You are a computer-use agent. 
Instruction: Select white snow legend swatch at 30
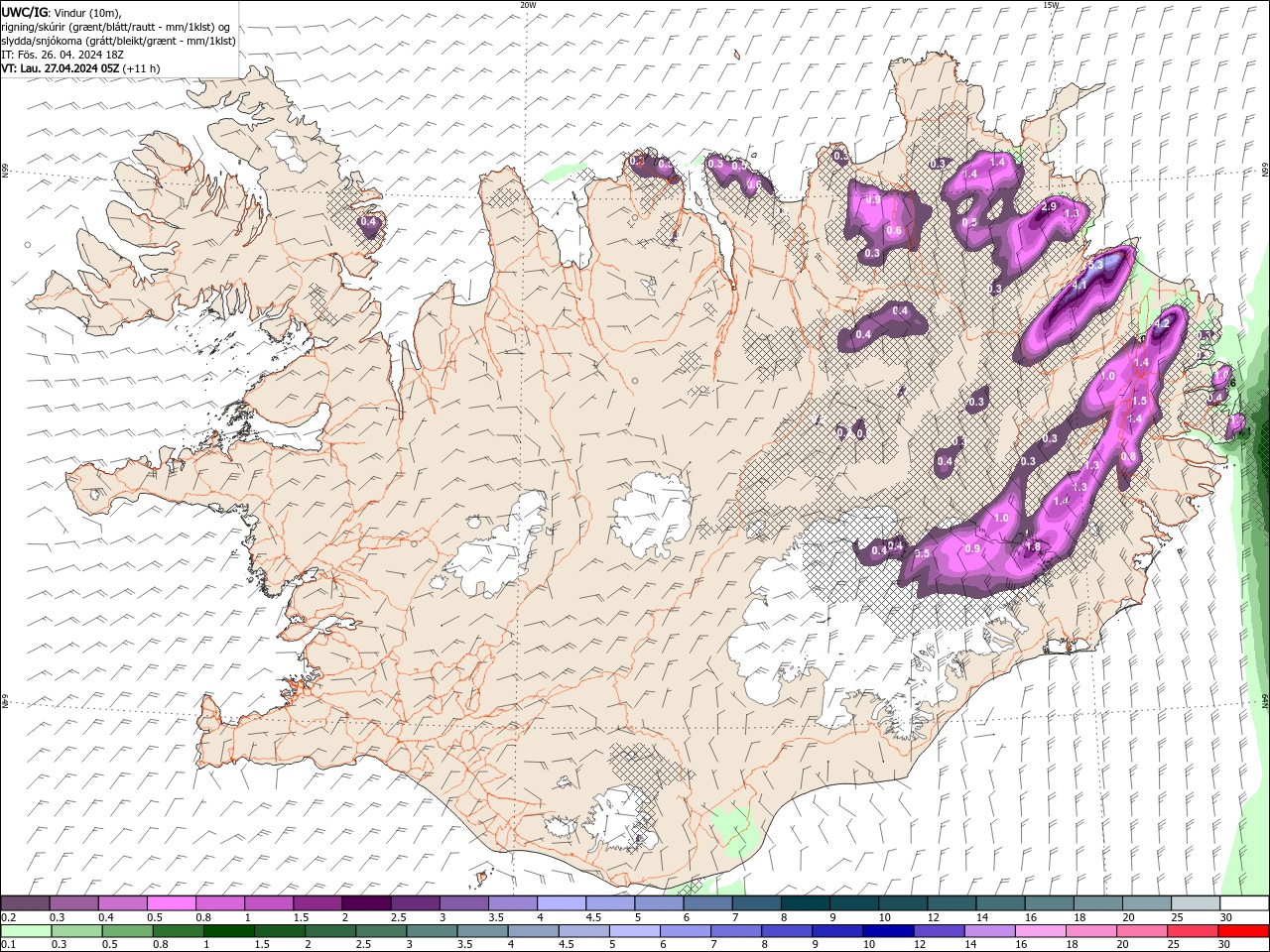[1243, 903]
